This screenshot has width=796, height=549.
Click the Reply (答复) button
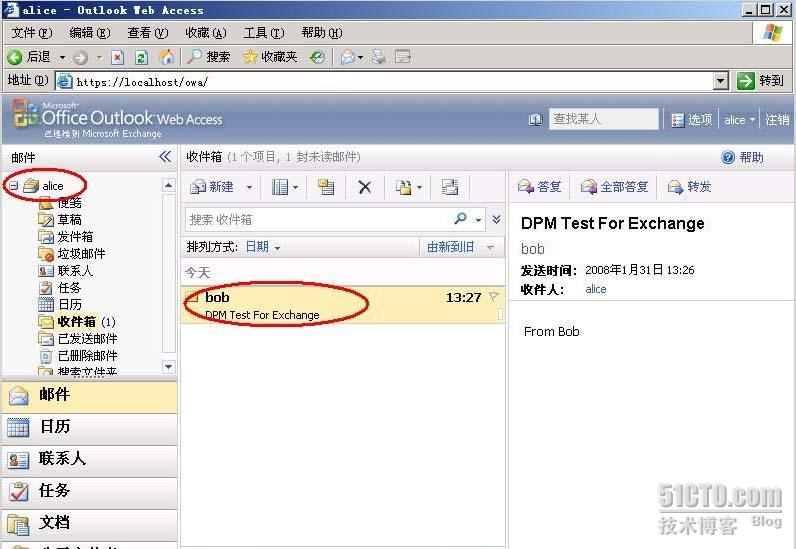point(539,187)
